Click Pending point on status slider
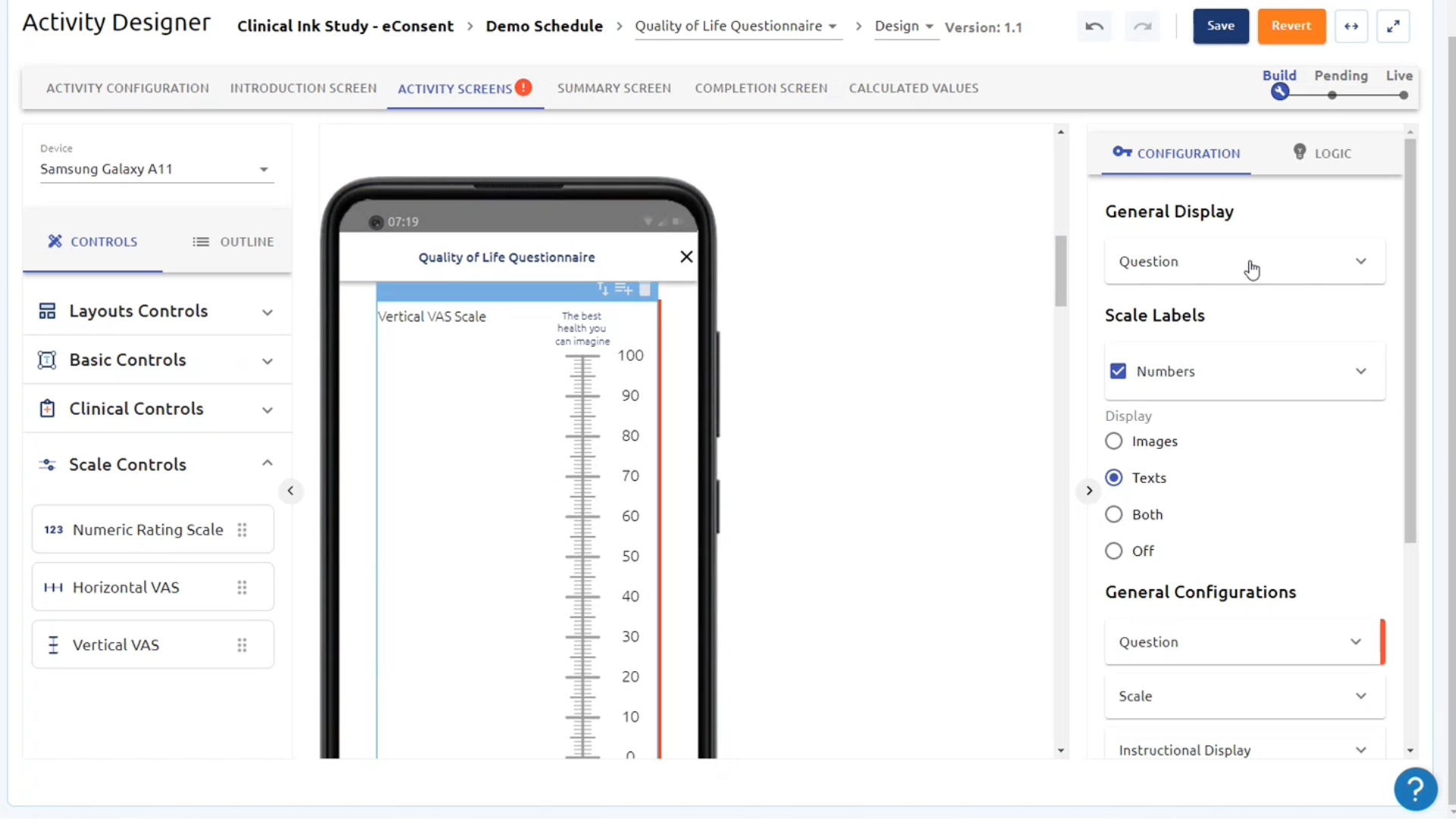This screenshot has height=819, width=1456. coord(1332,96)
